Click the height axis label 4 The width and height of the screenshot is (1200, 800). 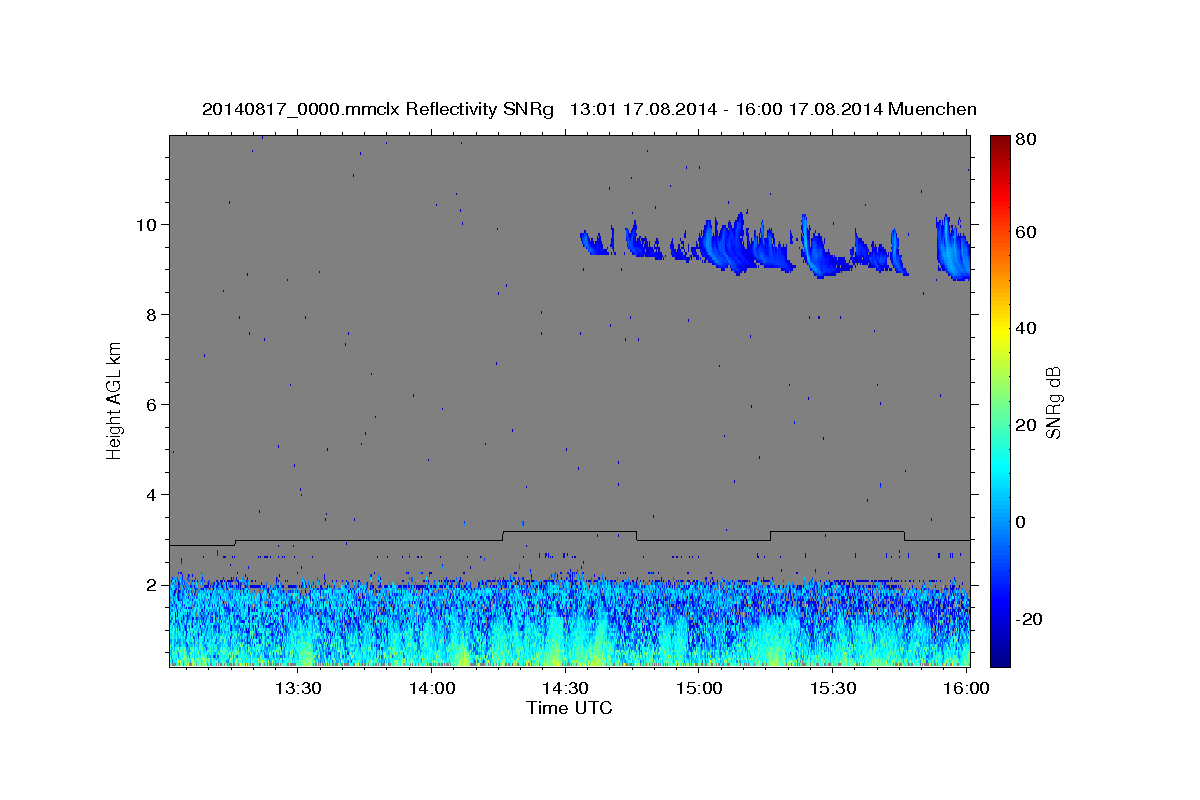coord(153,494)
